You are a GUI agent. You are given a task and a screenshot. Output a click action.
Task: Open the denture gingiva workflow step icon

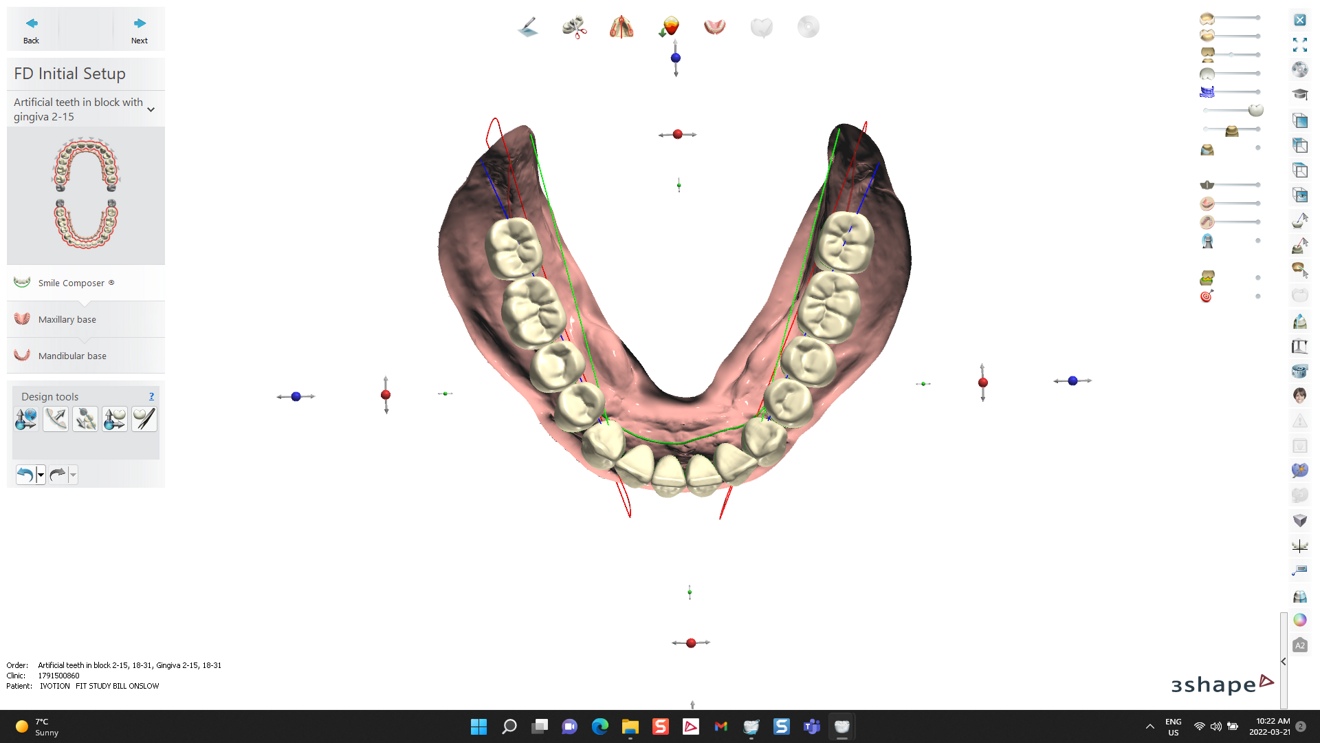click(x=714, y=28)
